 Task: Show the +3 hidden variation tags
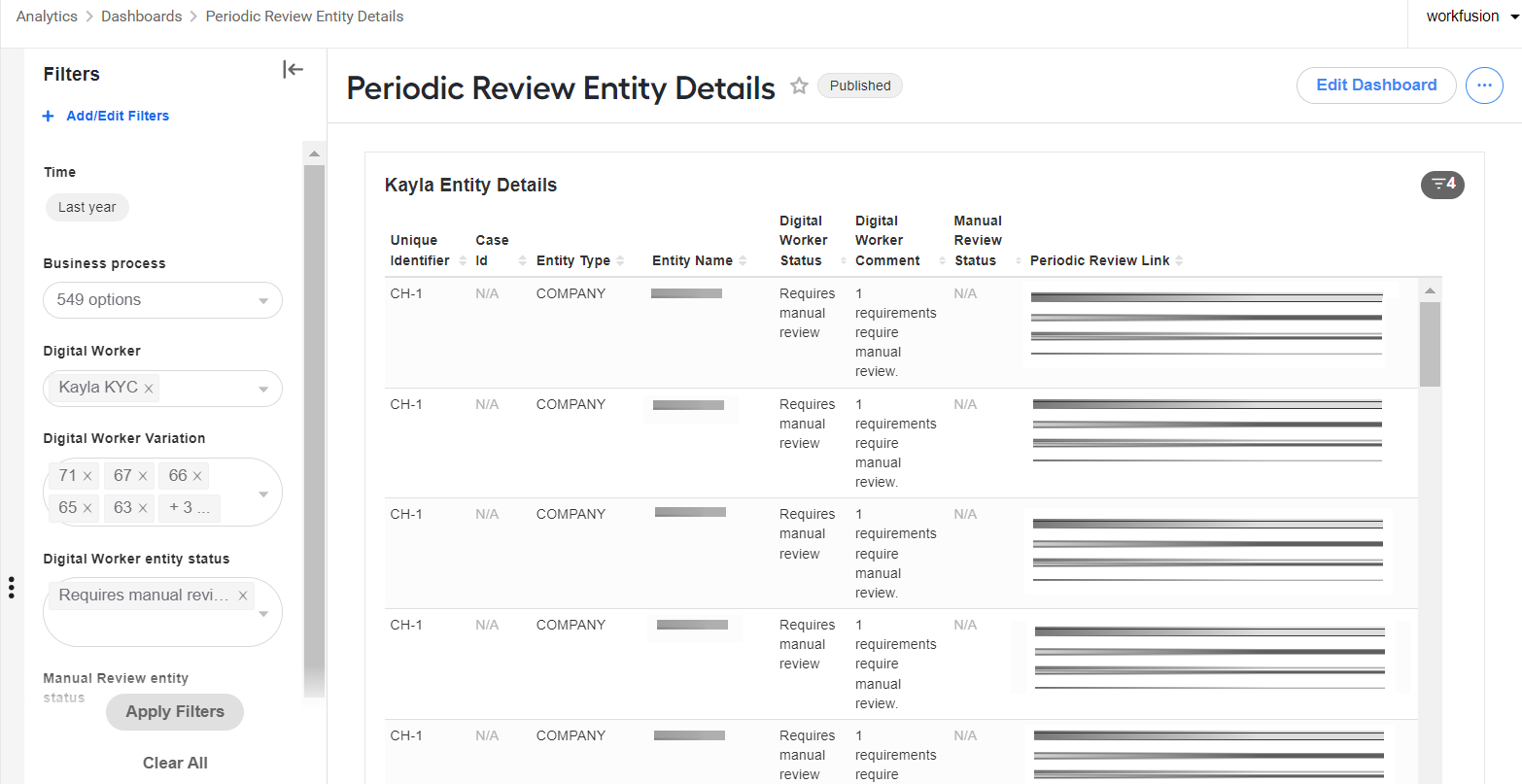[x=189, y=507]
